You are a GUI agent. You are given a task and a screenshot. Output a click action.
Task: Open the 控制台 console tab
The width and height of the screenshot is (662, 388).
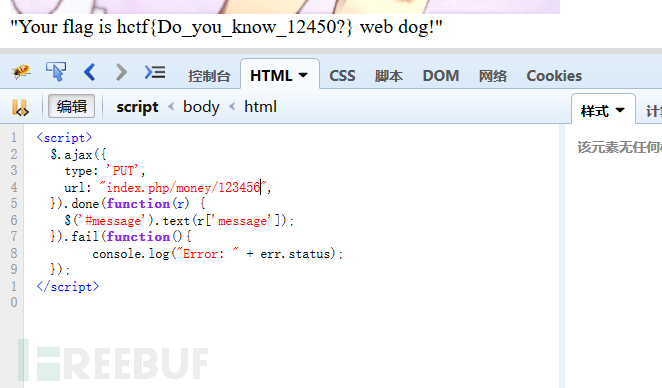point(209,76)
